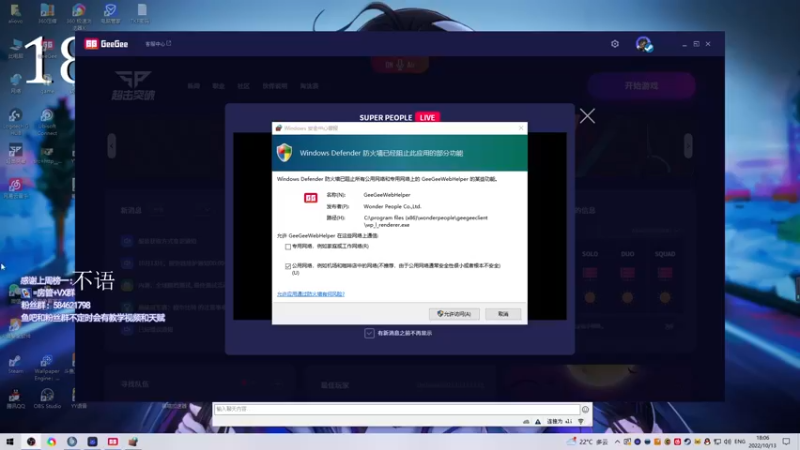Viewport: 800px width, 450px height.
Task: Open the Tencent QQ desktop shortcut
Action: click(15, 399)
